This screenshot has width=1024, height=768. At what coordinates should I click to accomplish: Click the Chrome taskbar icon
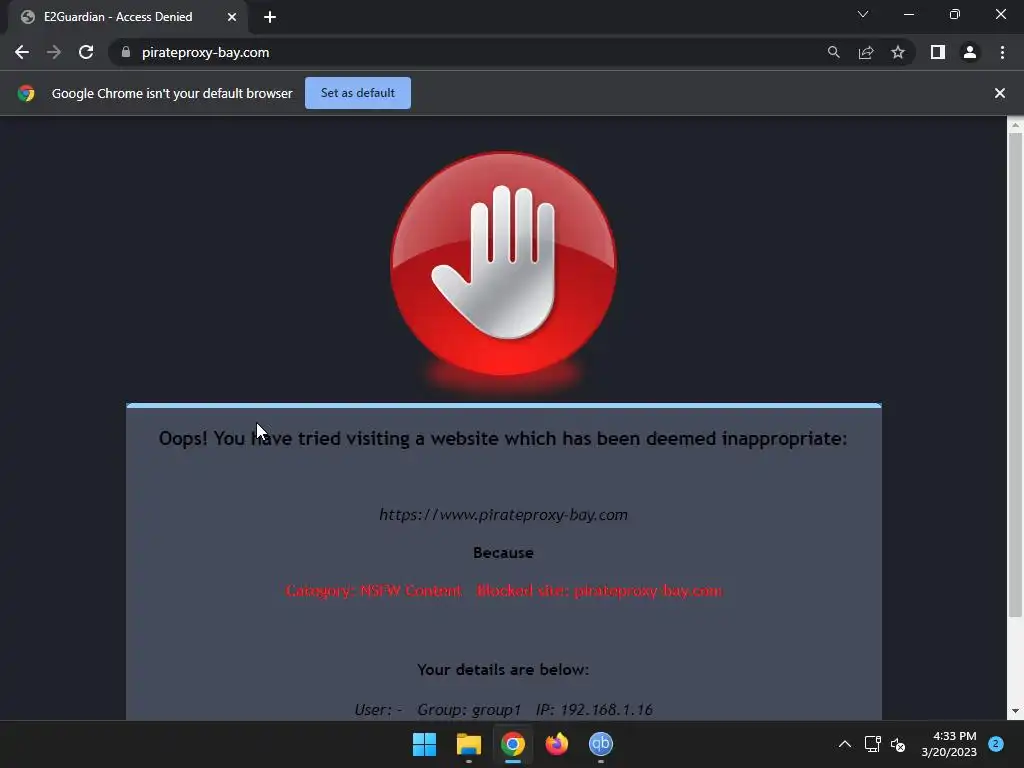[513, 744]
